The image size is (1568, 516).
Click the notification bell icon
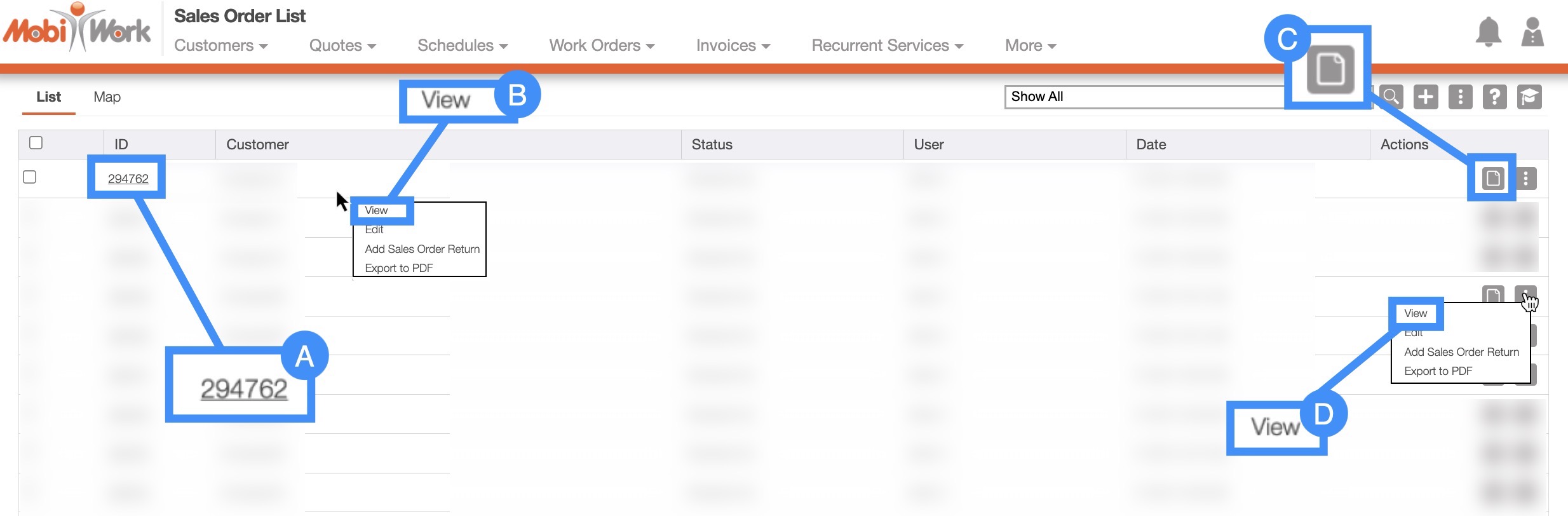point(1488,32)
